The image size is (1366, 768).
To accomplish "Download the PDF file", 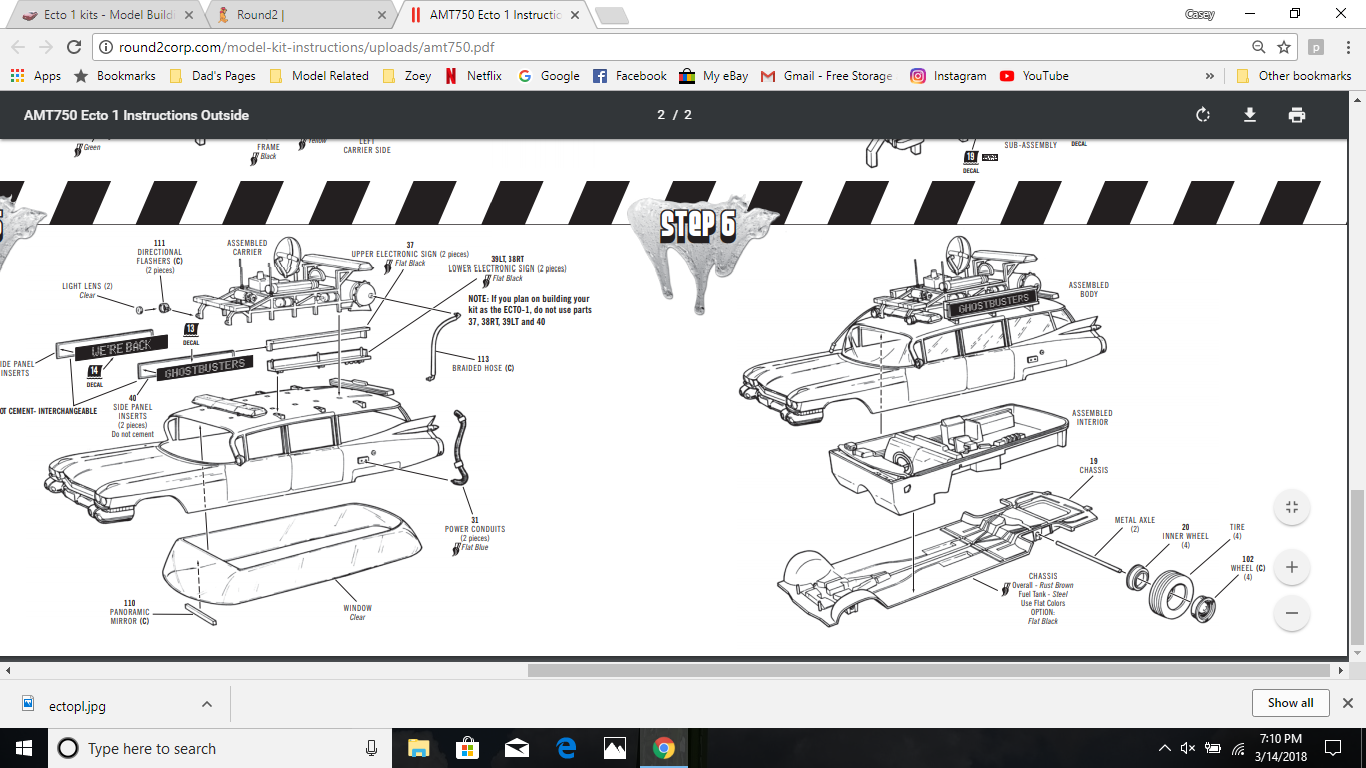I will [x=1250, y=115].
